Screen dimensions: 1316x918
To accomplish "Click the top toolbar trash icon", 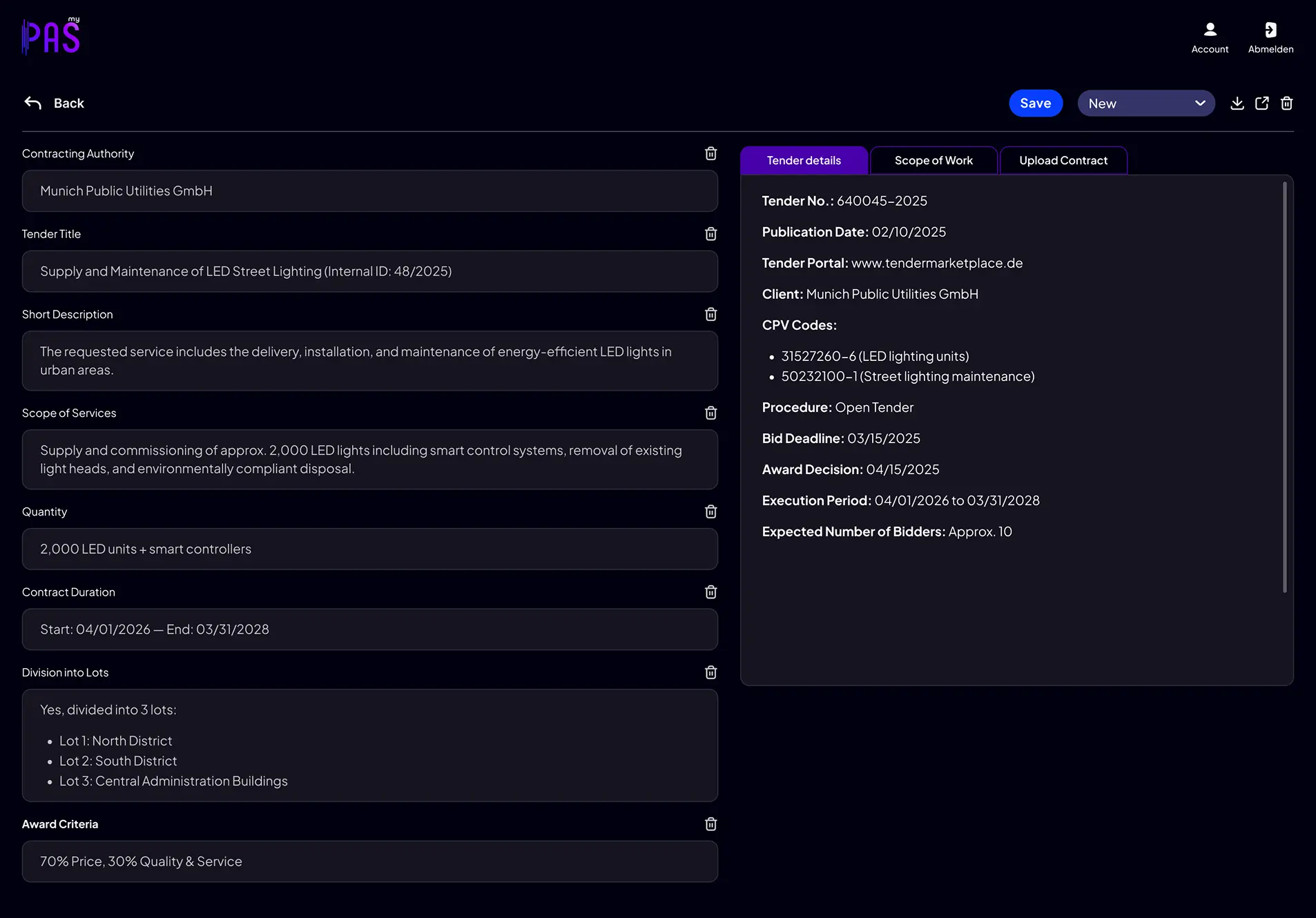I will [x=1286, y=103].
